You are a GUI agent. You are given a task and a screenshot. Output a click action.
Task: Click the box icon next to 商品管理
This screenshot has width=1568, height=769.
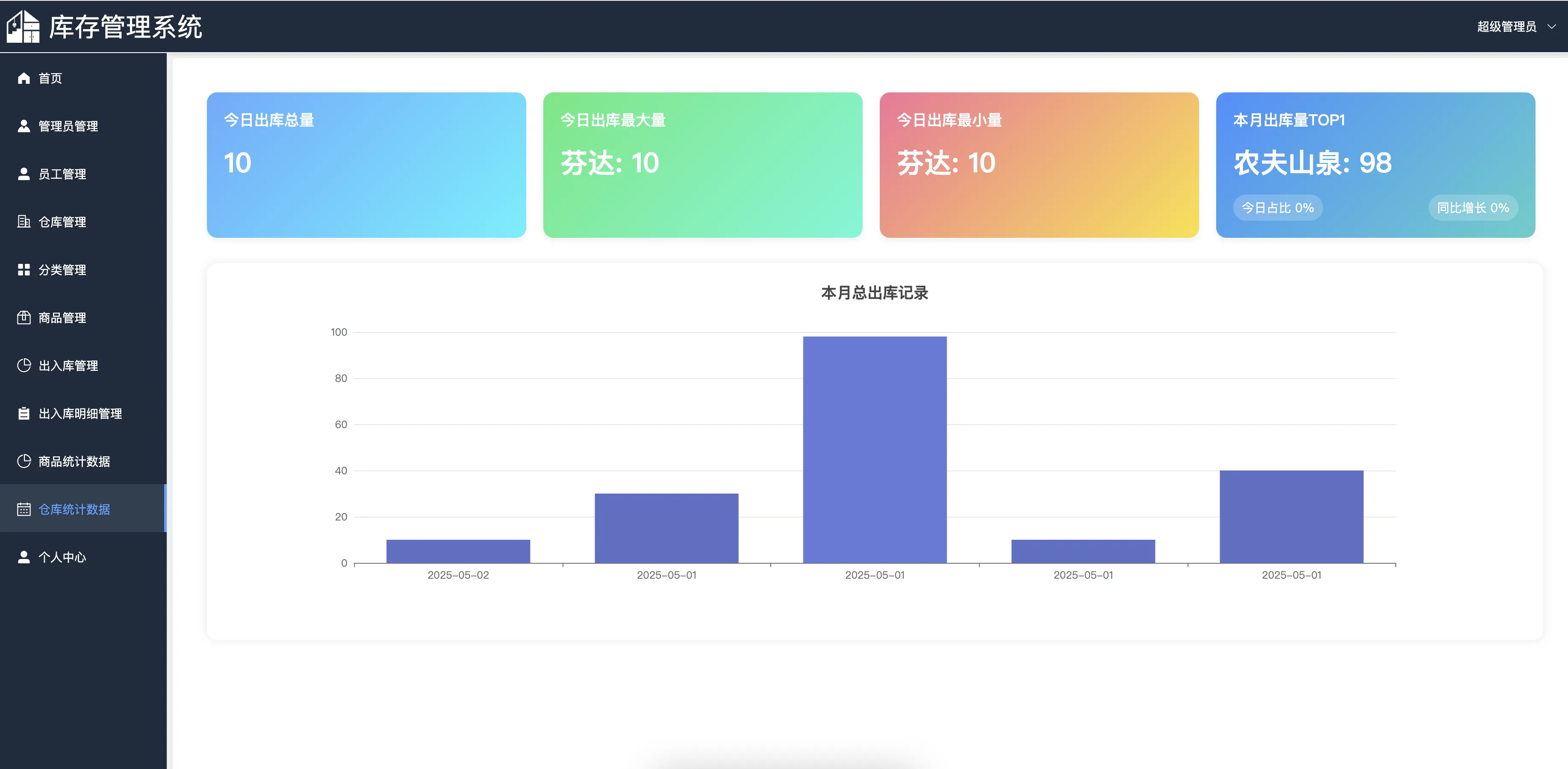tap(24, 317)
